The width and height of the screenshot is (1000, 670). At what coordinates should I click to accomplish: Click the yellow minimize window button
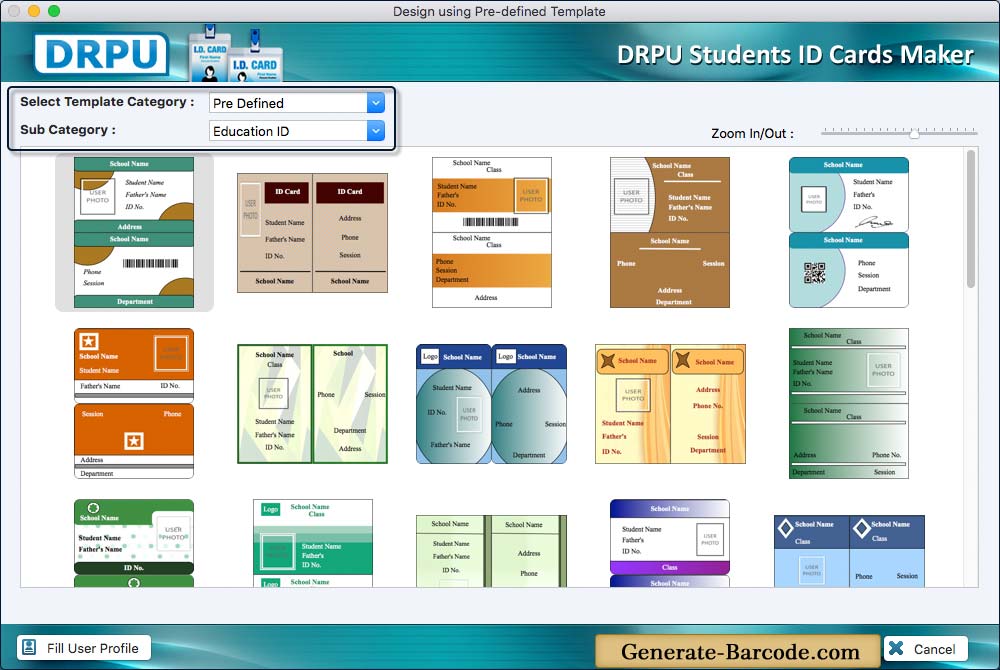(34, 11)
